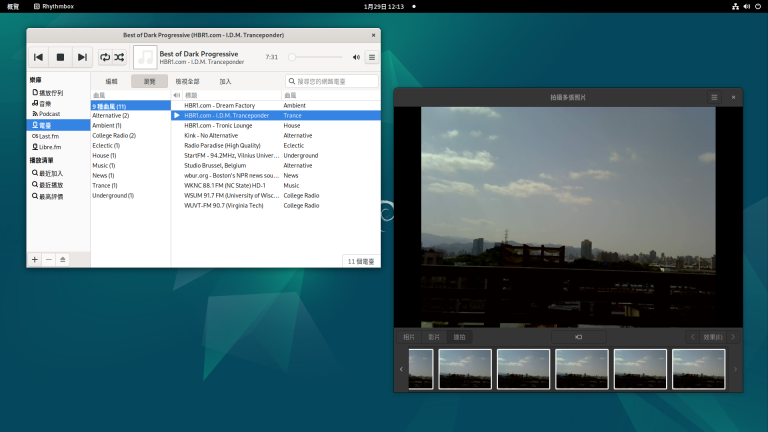Image resolution: width=768 pixels, height=432 pixels.
Task: Click the album art music note placeholder
Action: pos(145,57)
